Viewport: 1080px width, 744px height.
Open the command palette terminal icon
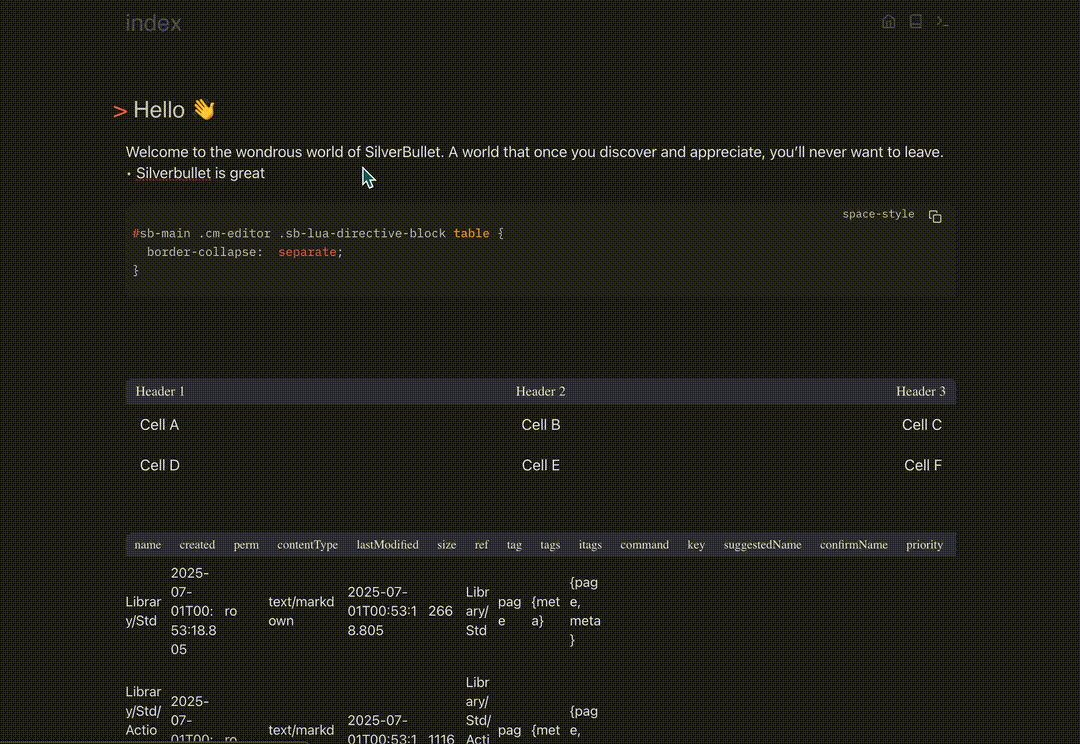942,22
